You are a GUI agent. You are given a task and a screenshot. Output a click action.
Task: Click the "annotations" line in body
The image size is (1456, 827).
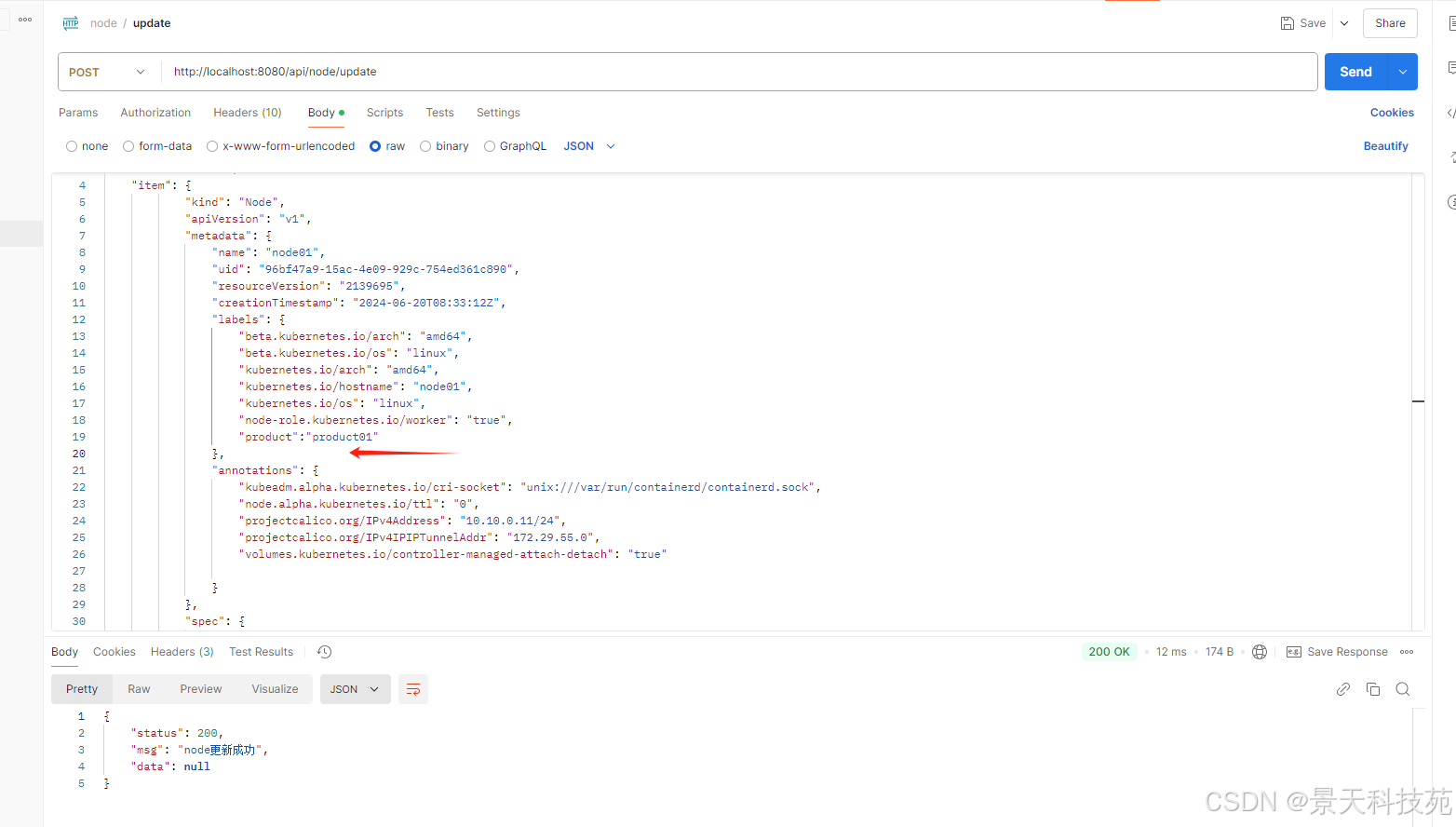click(x=265, y=470)
